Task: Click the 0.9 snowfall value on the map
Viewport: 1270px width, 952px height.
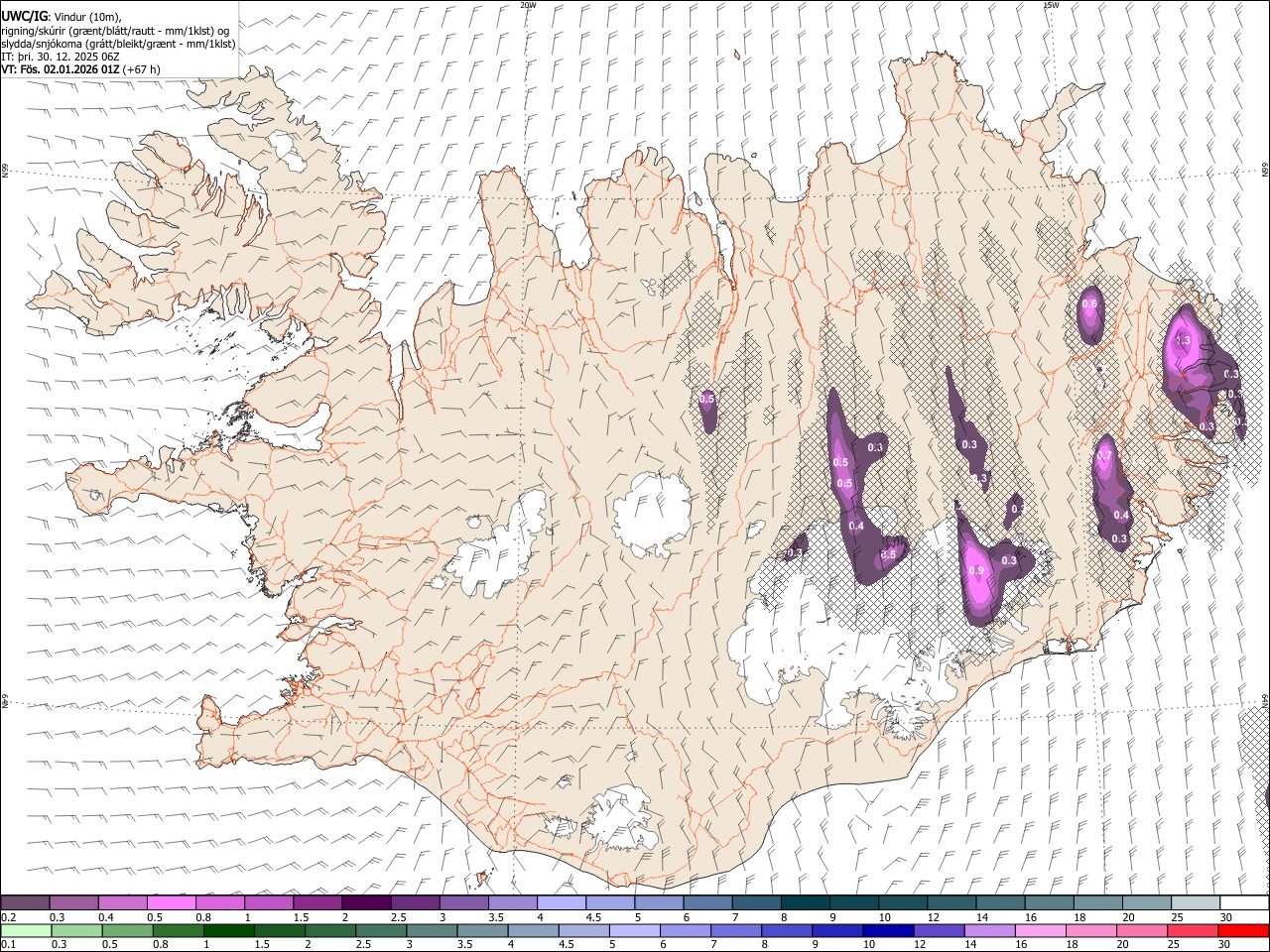Action: (x=975, y=571)
